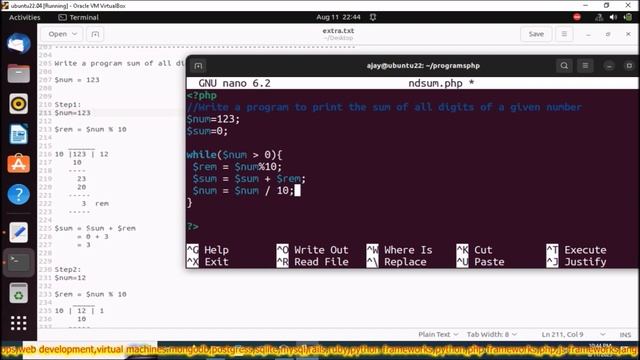Screen dimensions: 640x360
Task: Click GNU nano 6.2 title text
Action: pyautogui.click(x=234, y=83)
